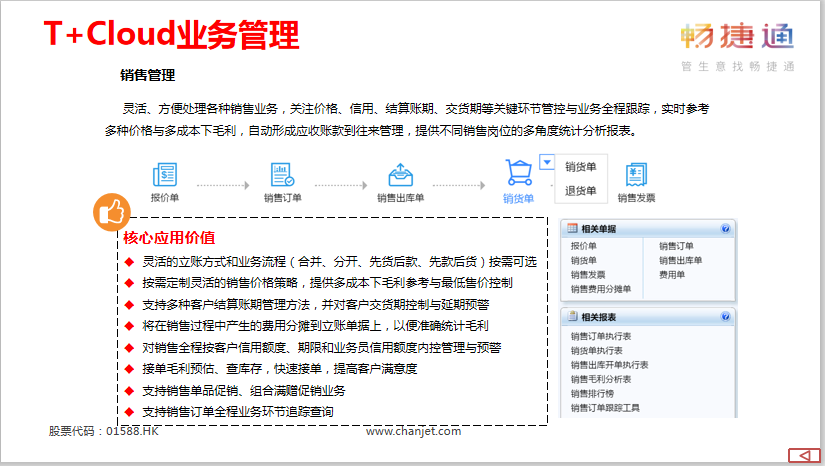Open 销售费用分摊单 link
This screenshot has width=825, height=466.
601,289
